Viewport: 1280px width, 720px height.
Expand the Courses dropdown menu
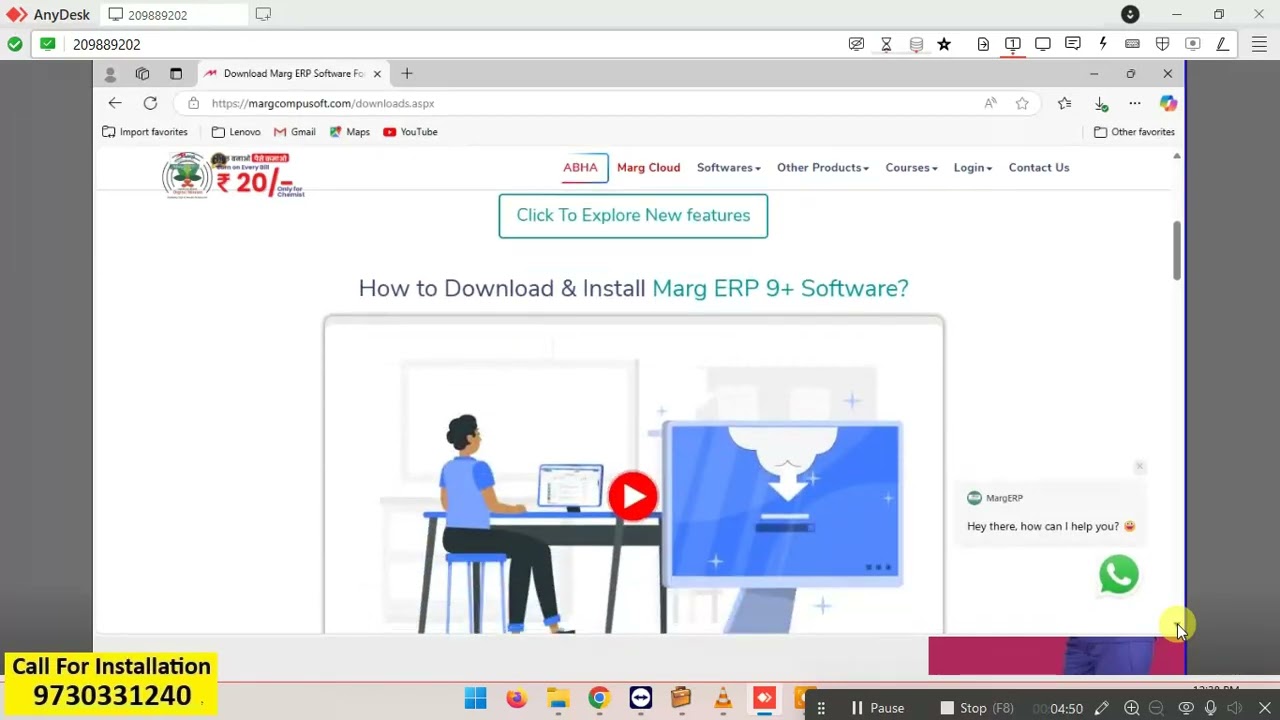click(x=911, y=168)
